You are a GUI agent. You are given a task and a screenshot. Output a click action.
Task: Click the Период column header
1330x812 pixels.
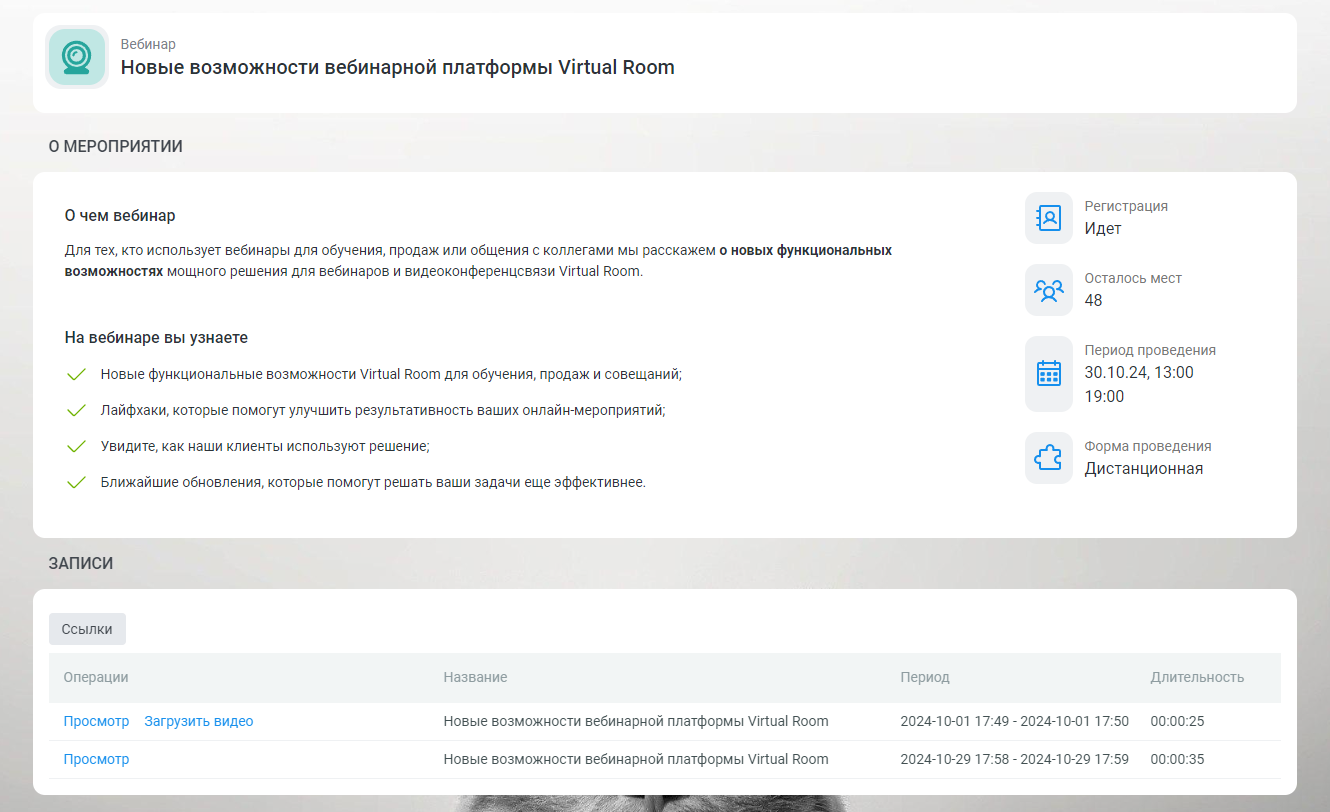point(925,677)
